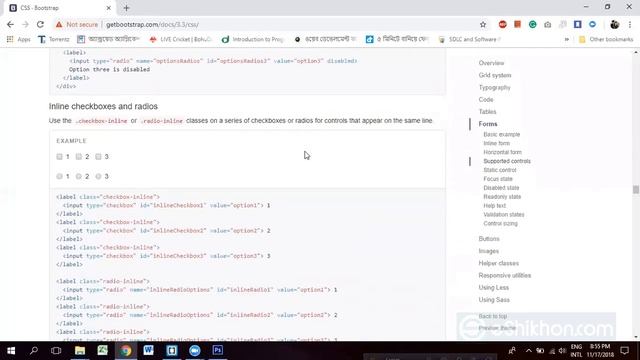Go to Forms in the sidebar
Screen dimensions: 640x360
[488, 124]
